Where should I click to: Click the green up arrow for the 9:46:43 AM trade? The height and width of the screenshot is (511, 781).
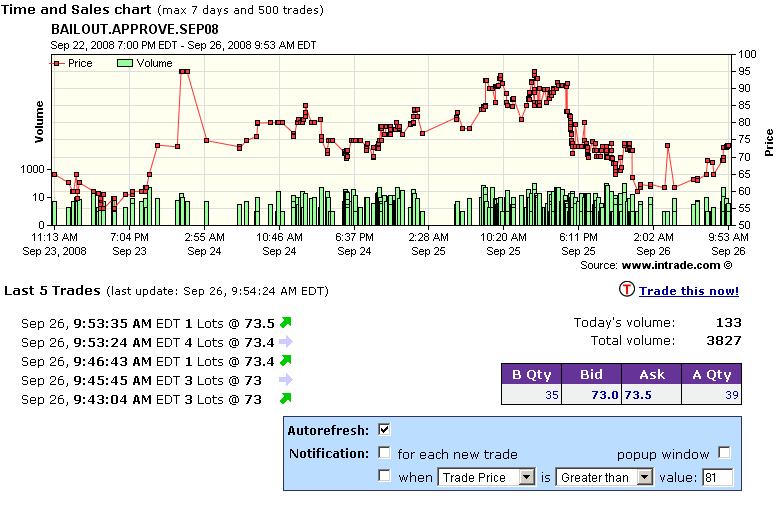285,361
